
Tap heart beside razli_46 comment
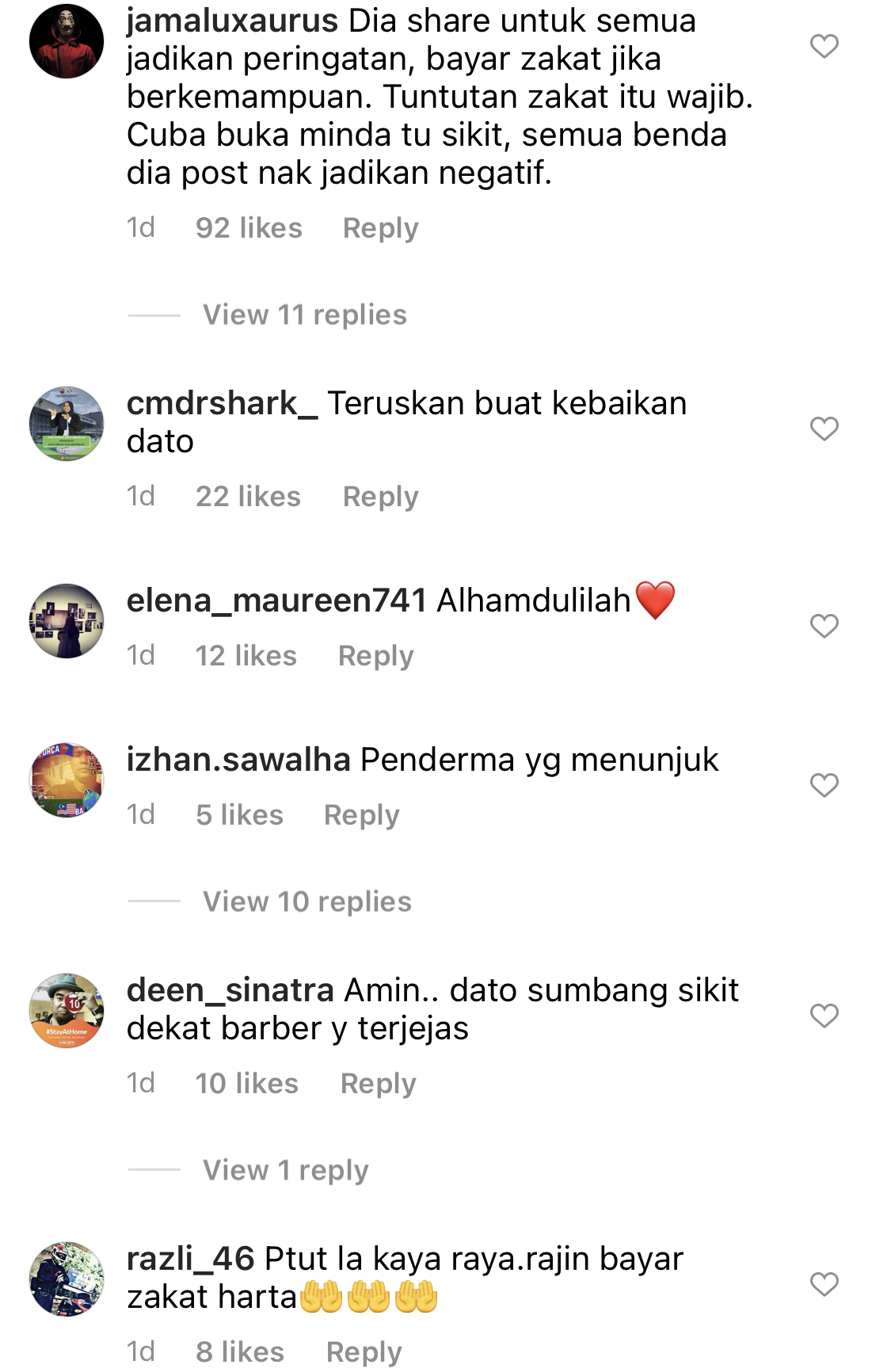pyautogui.click(x=824, y=1284)
